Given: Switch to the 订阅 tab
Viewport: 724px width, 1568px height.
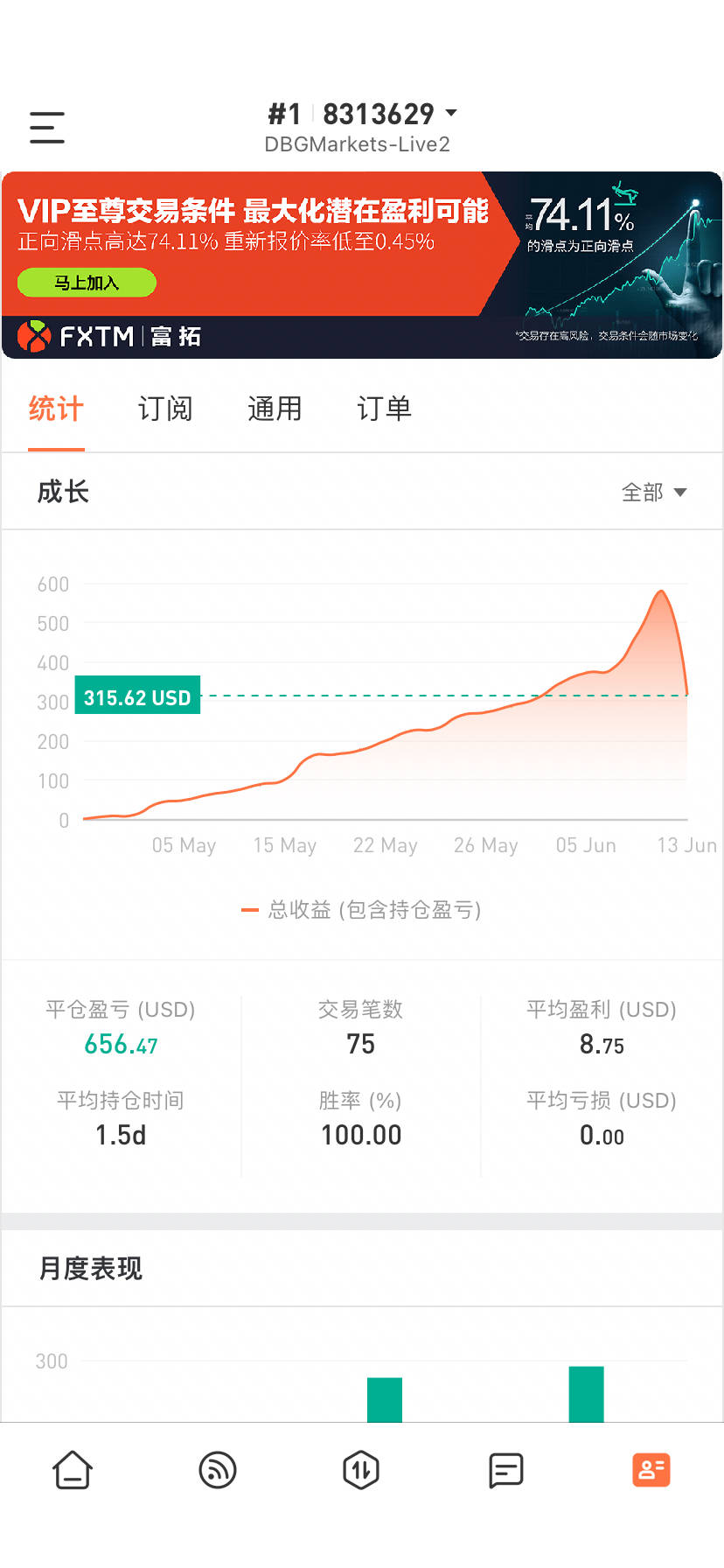Looking at the screenshot, I should (x=165, y=409).
